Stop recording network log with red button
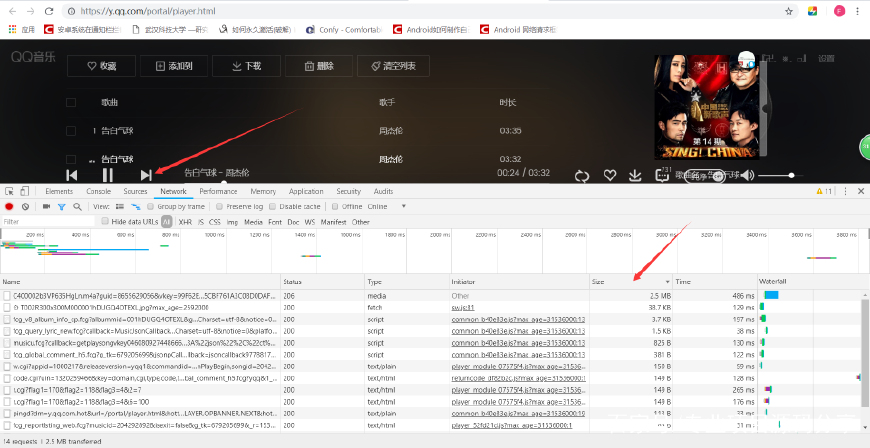870x448 pixels. 9,207
